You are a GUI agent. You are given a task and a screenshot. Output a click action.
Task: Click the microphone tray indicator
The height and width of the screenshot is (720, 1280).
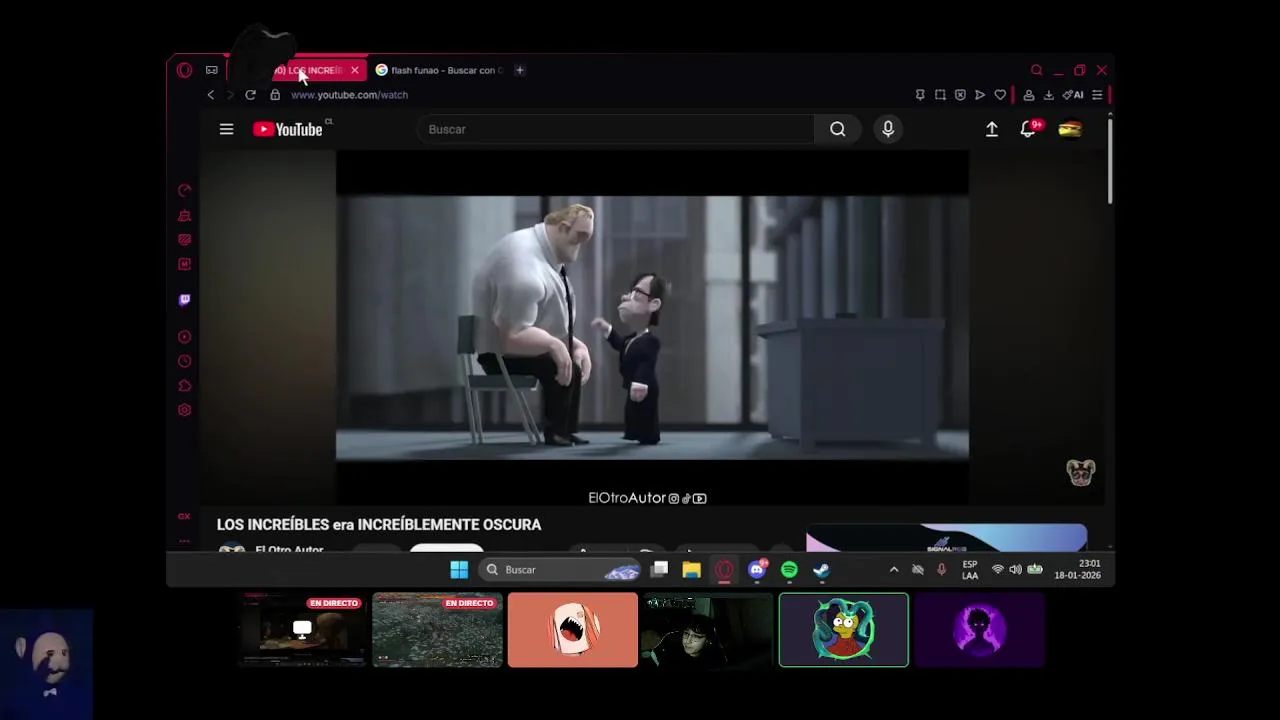pos(941,570)
